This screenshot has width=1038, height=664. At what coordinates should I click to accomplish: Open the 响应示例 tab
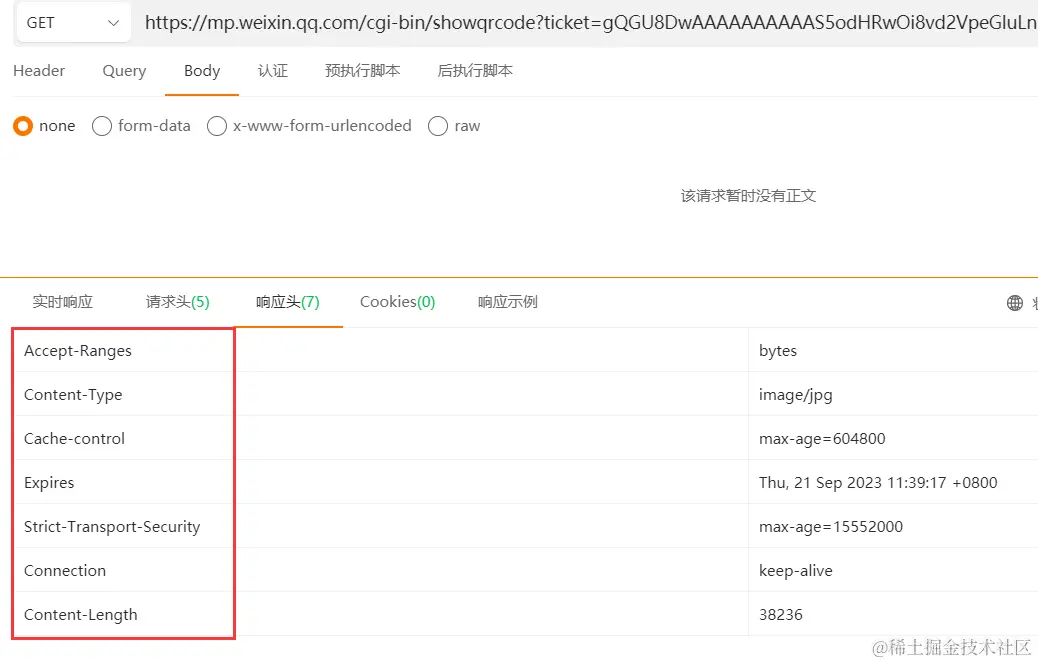508,302
